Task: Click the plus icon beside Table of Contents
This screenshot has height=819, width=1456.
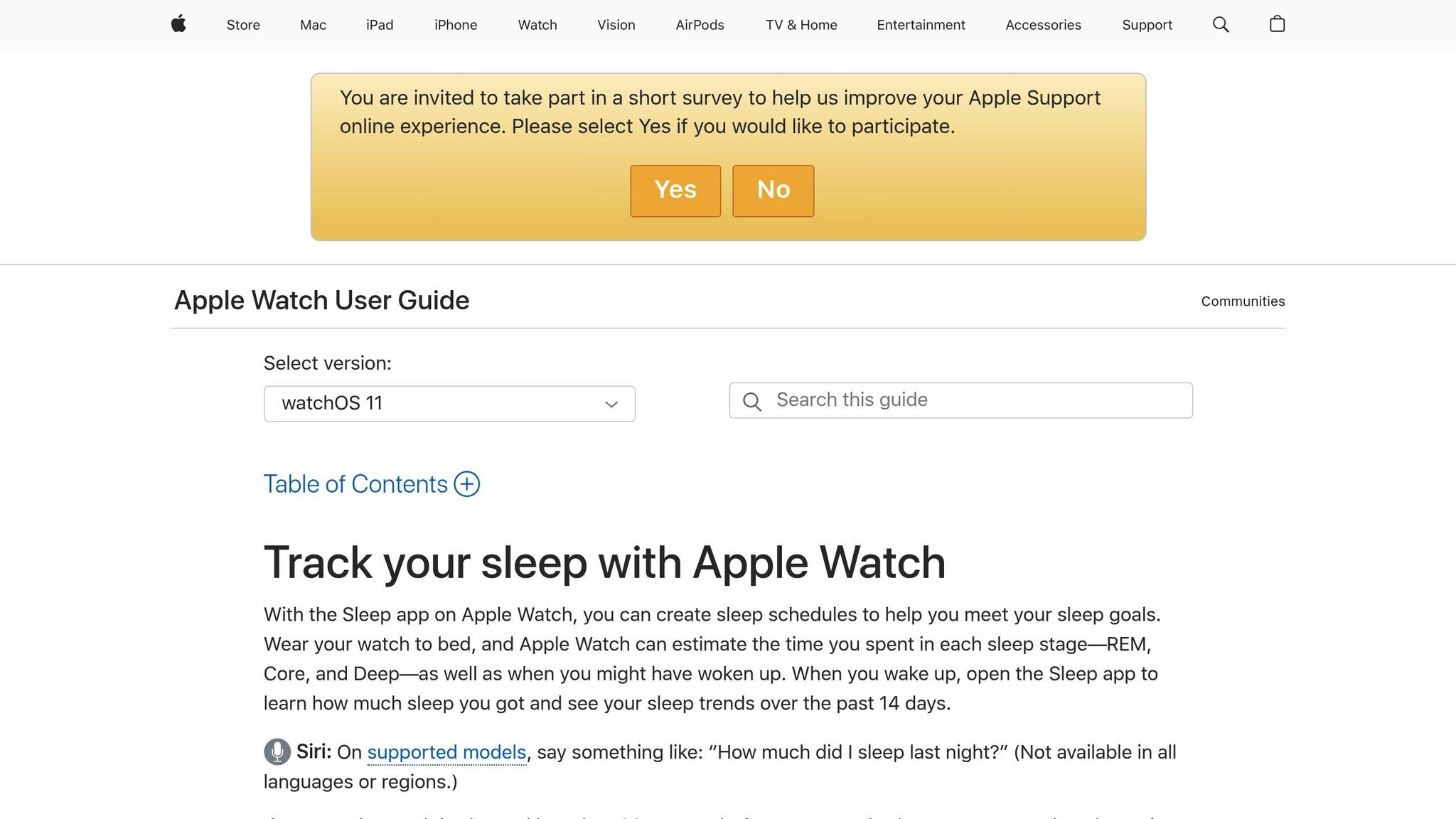Action: click(467, 484)
